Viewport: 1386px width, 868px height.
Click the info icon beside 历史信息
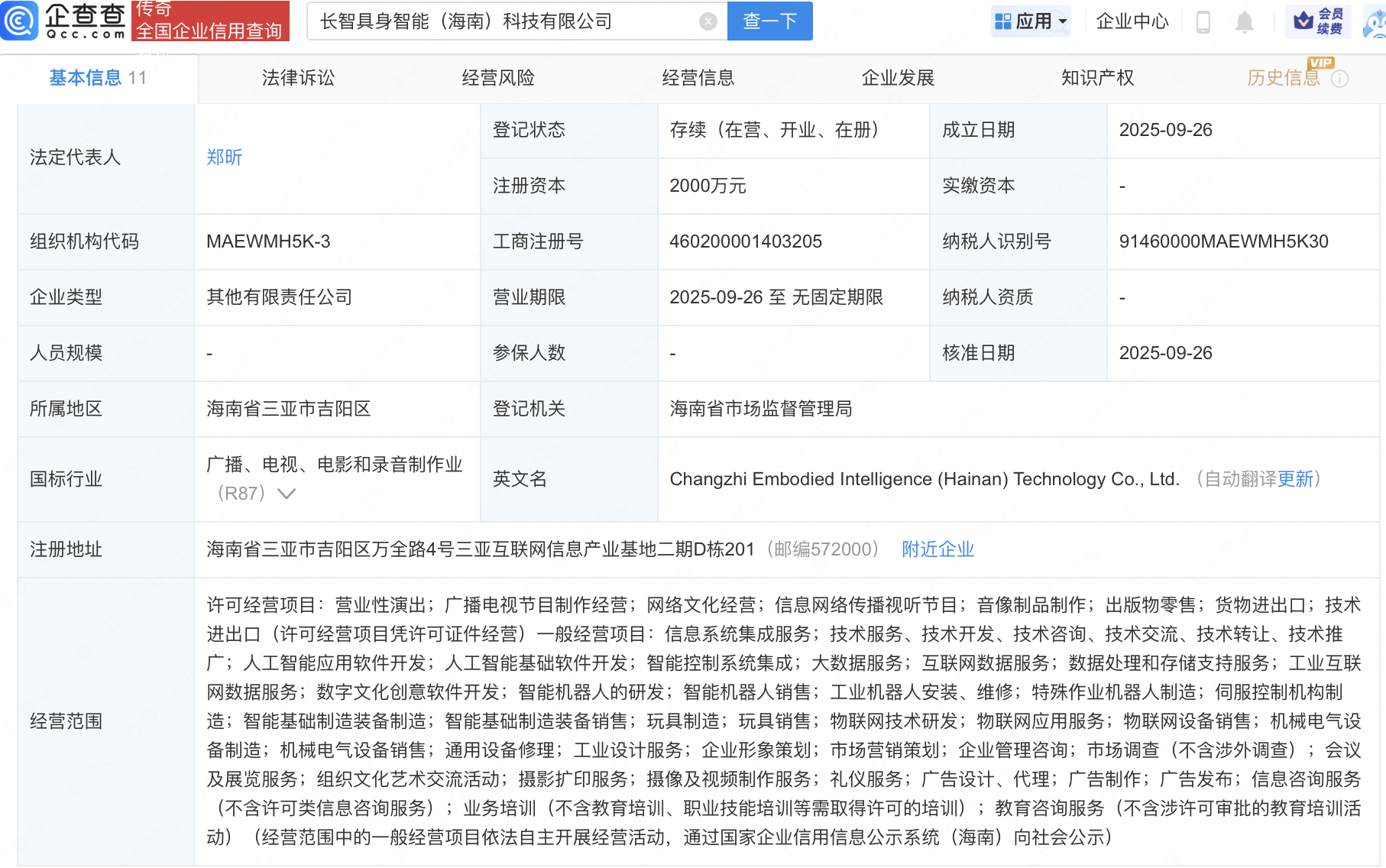point(1339,79)
